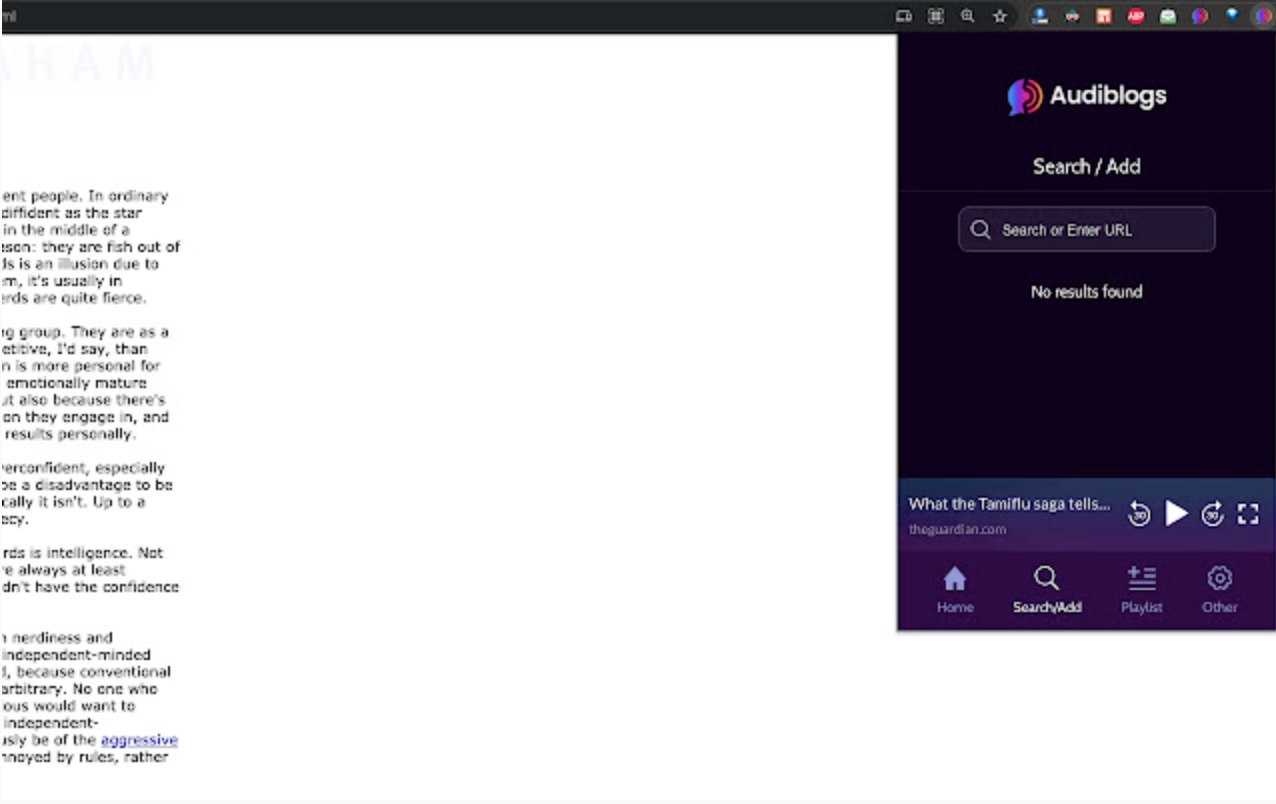Play the Tamiflu saga article audio
This screenshot has width=1276, height=804.
[1176, 514]
